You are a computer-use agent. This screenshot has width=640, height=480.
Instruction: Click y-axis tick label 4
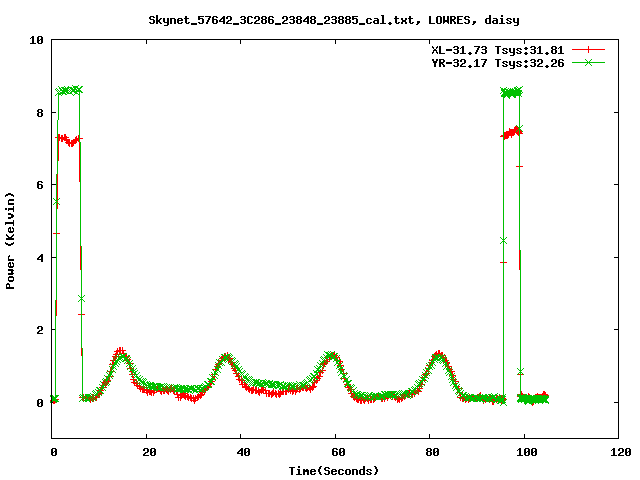(40, 258)
